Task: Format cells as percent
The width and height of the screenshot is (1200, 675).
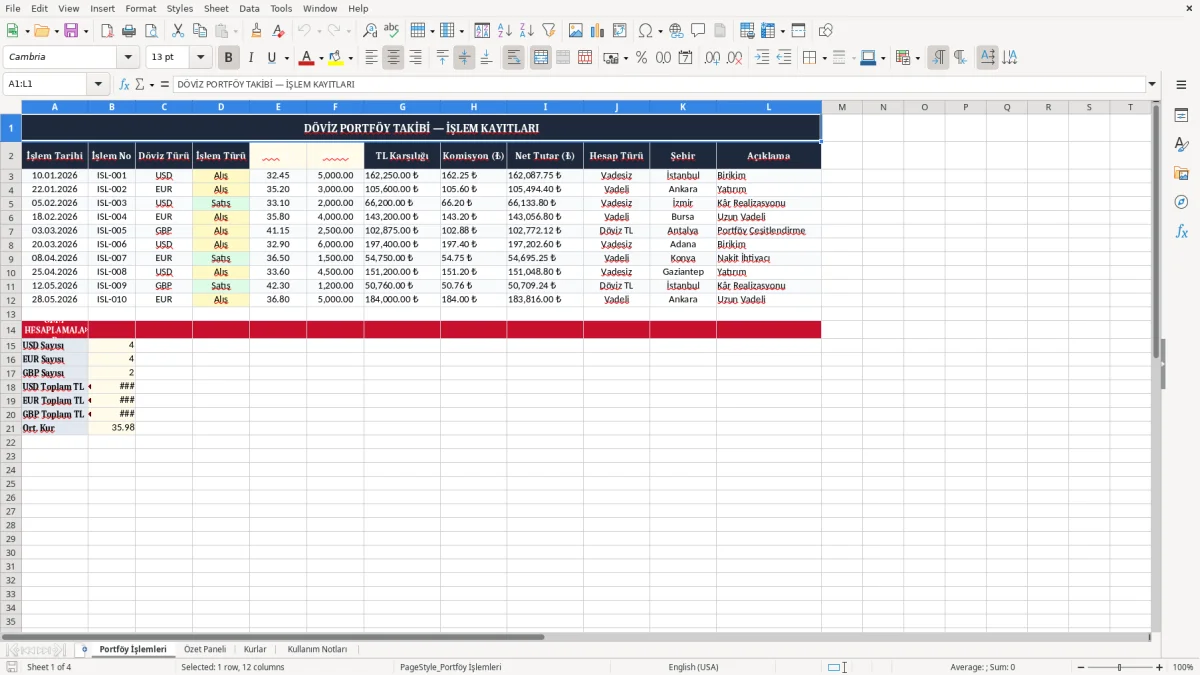Action: (x=641, y=58)
